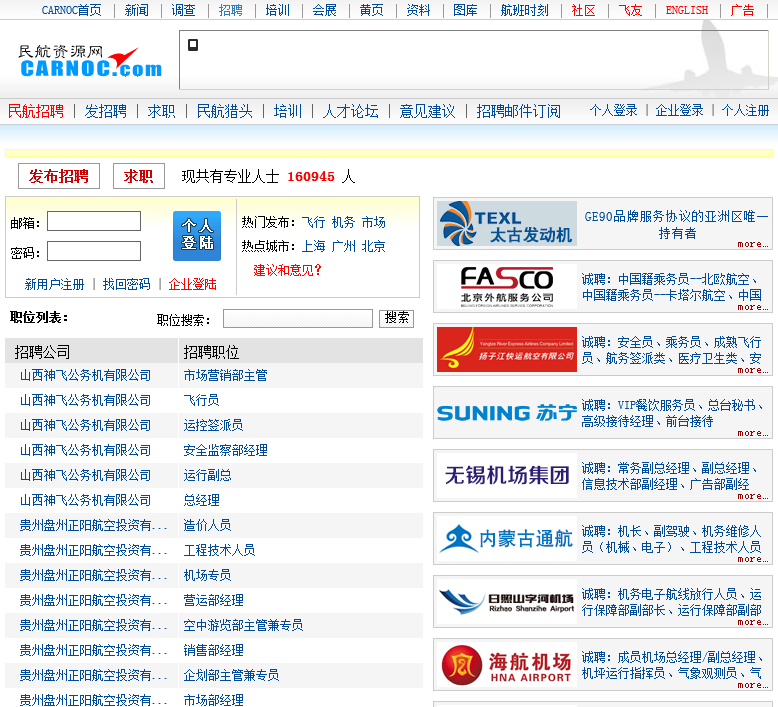Open CARNOC首页 in top navigation
Image resolution: width=778 pixels, height=707 pixels.
pyautogui.click(x=71, y=10)
